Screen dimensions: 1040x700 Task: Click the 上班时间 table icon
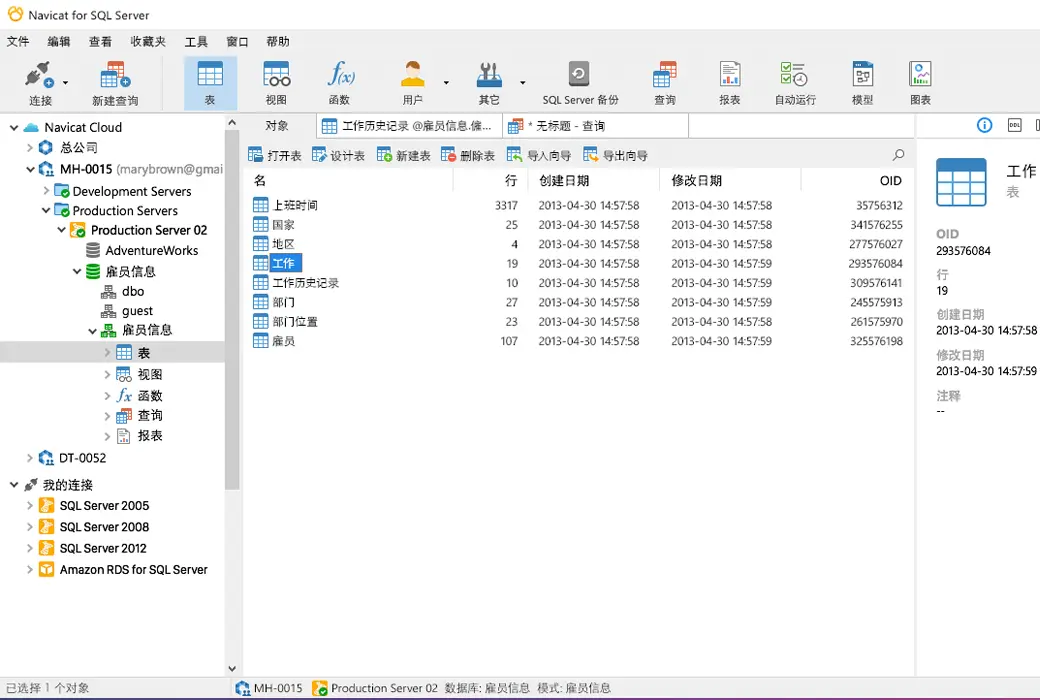261,205
